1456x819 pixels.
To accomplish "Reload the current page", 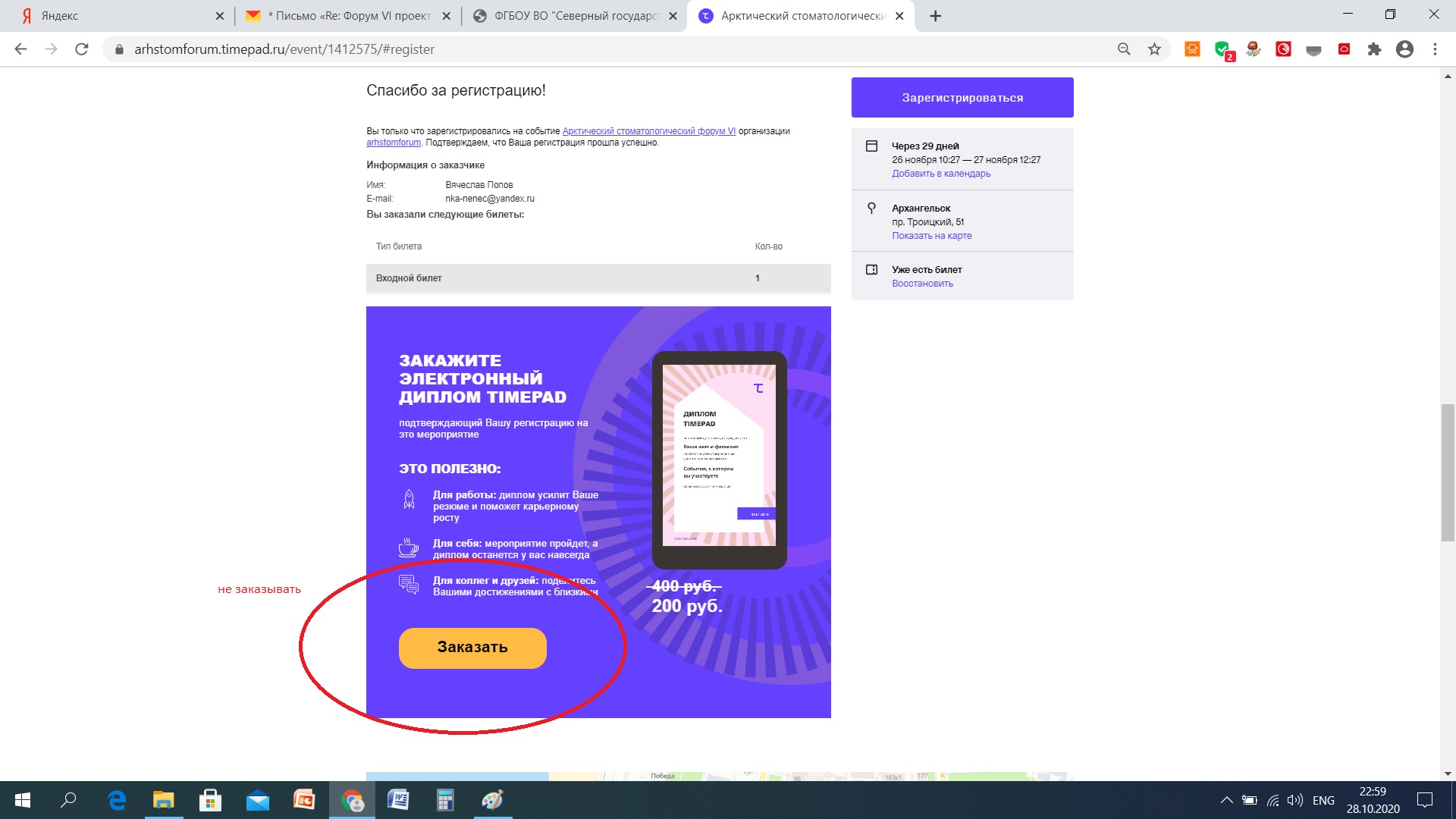I will coord(82,49).
